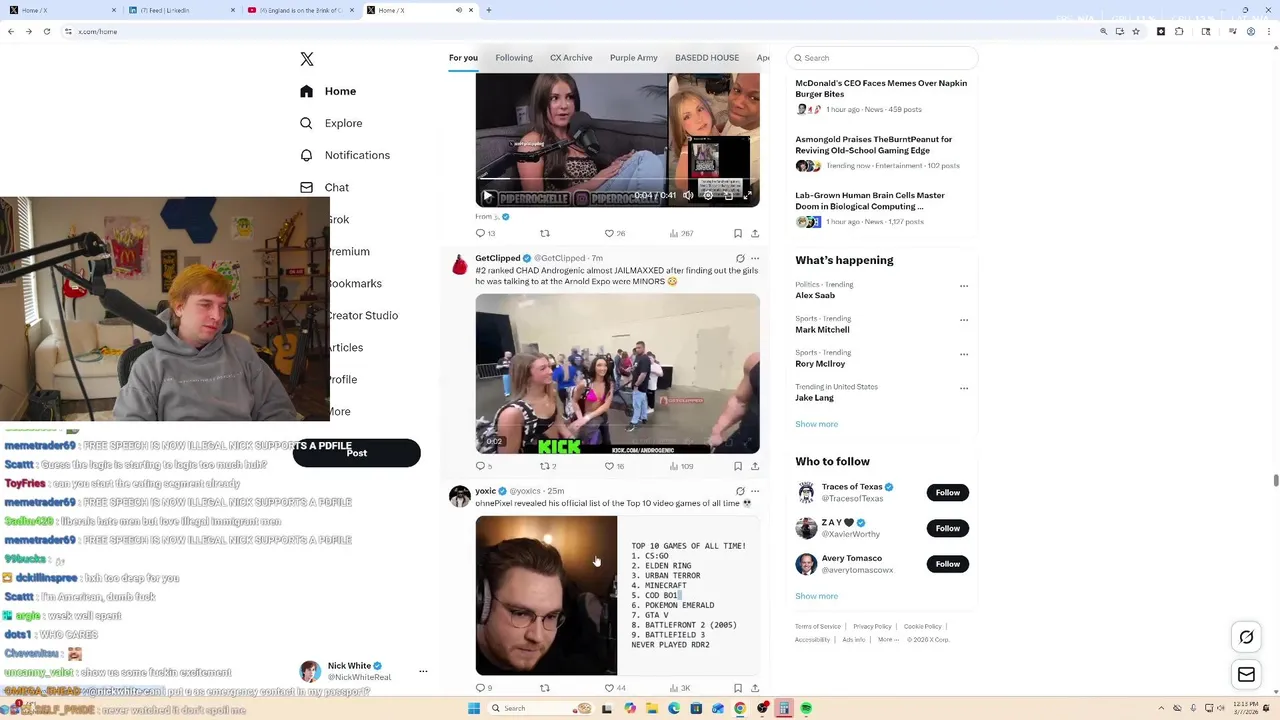Image resolution: width=1280 pixels, height=720 pixels.
Task: Show more under Who to follow
Action: 817,596
